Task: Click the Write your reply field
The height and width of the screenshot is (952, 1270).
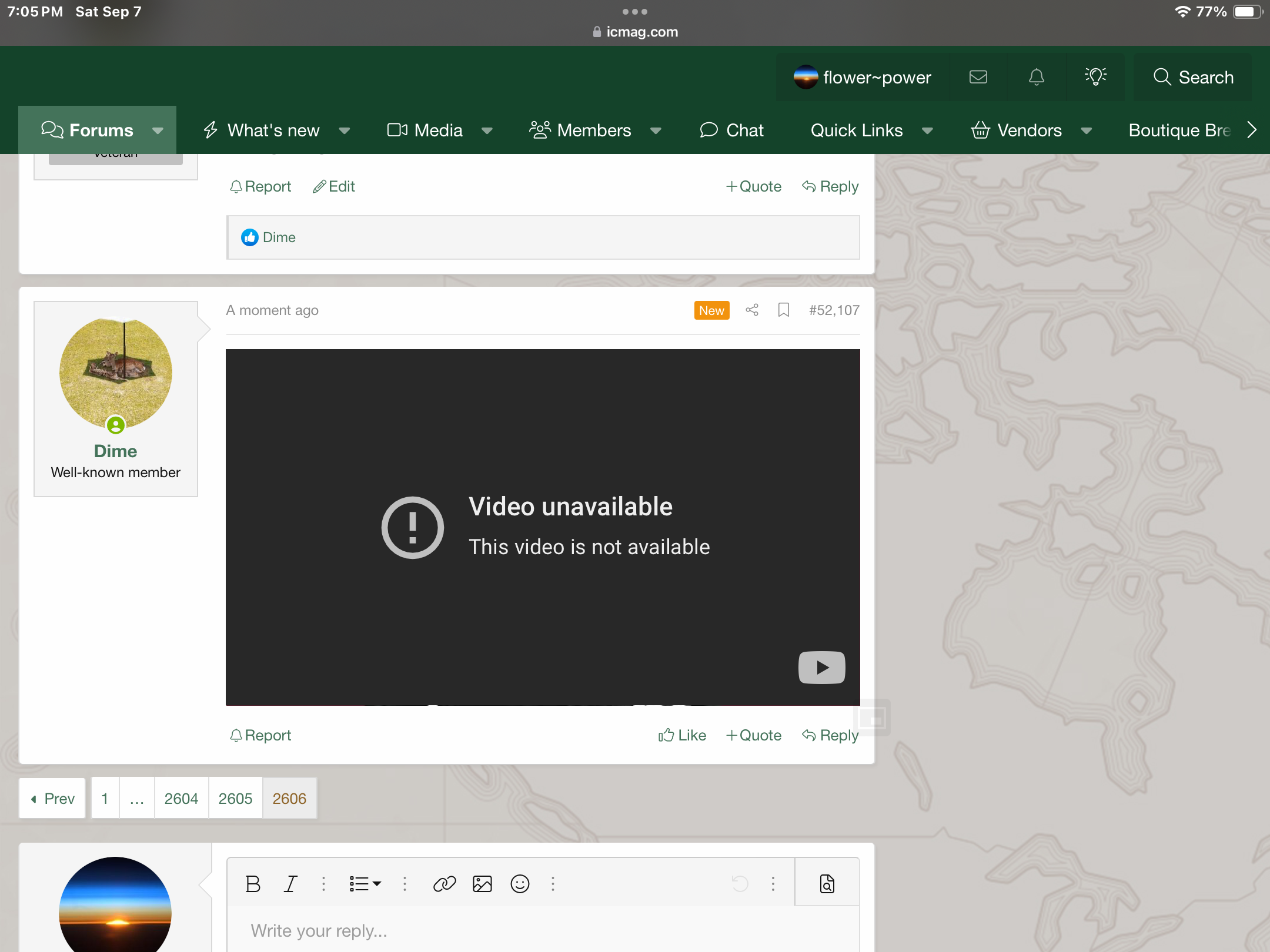Action: tap(543, 930)
